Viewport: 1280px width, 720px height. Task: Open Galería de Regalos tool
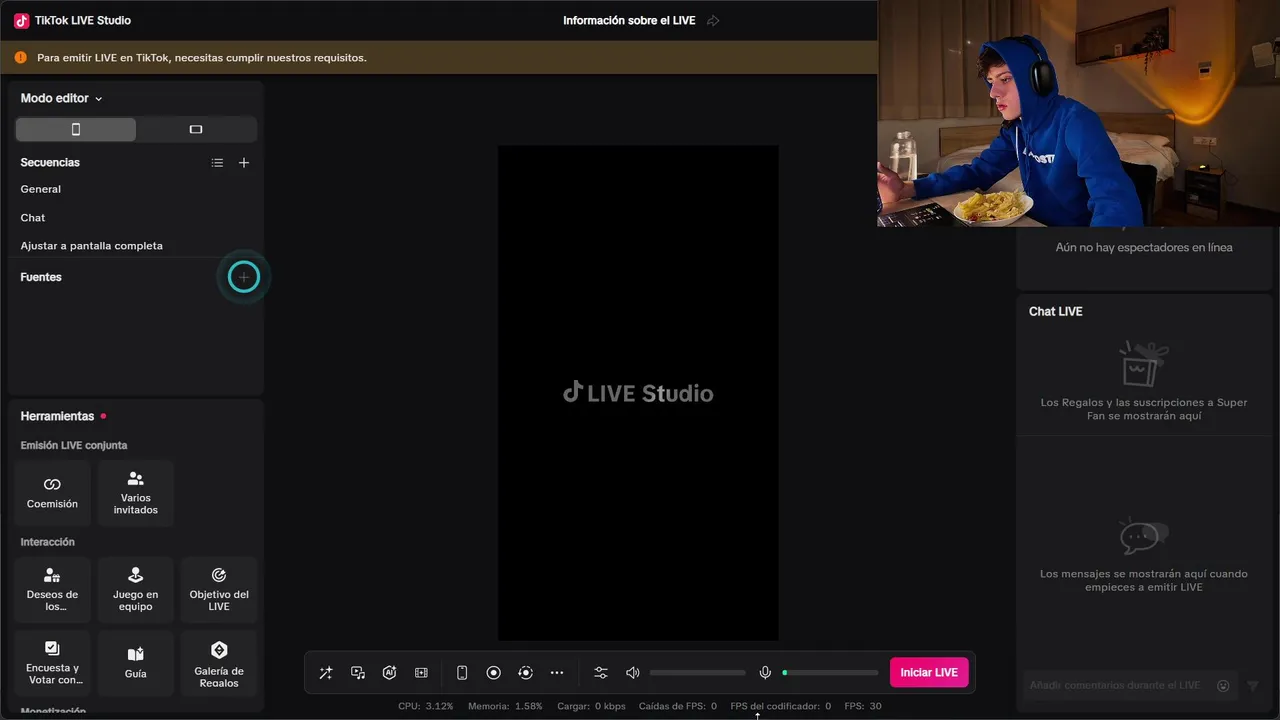point(219,663)
